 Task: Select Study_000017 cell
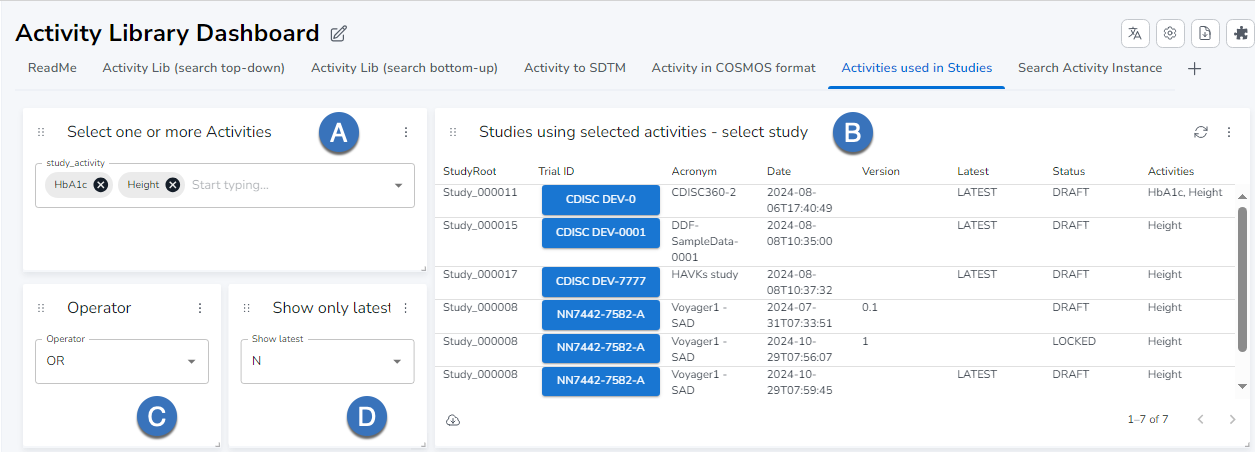coord(480,274)
